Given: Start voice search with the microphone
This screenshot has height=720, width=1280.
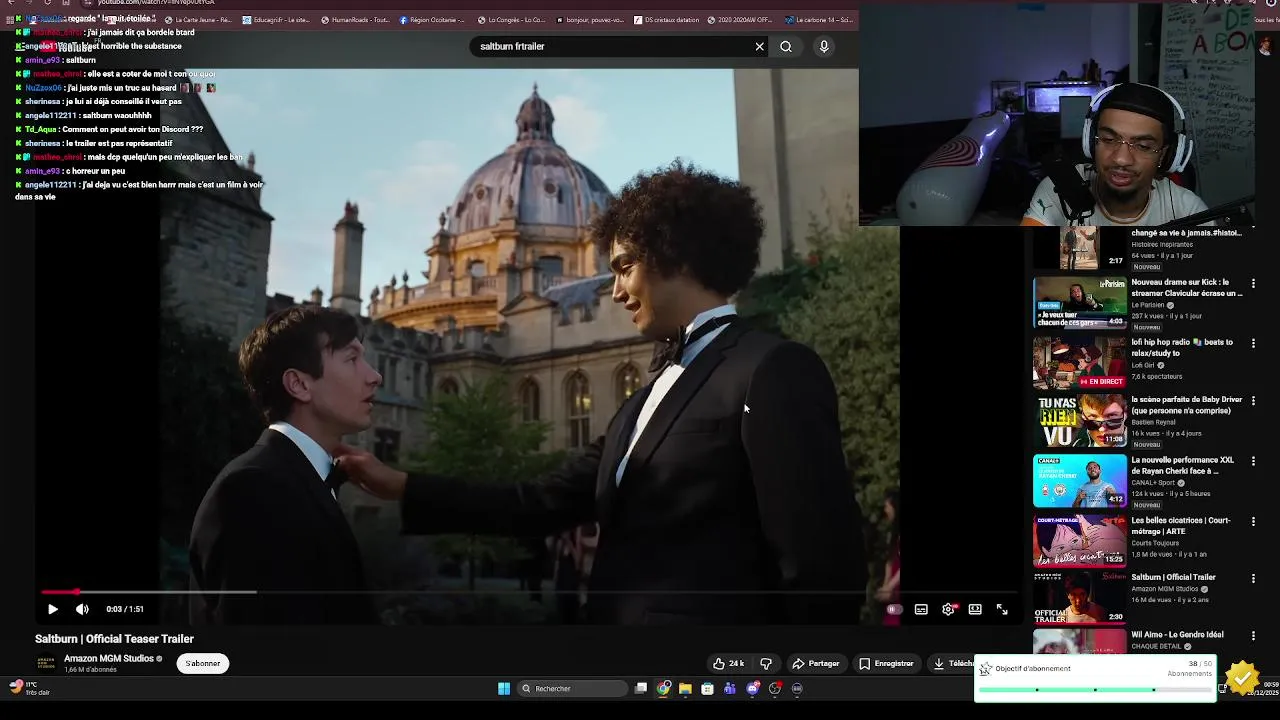Looking at the screenshot, I should (x=824, y=46).
